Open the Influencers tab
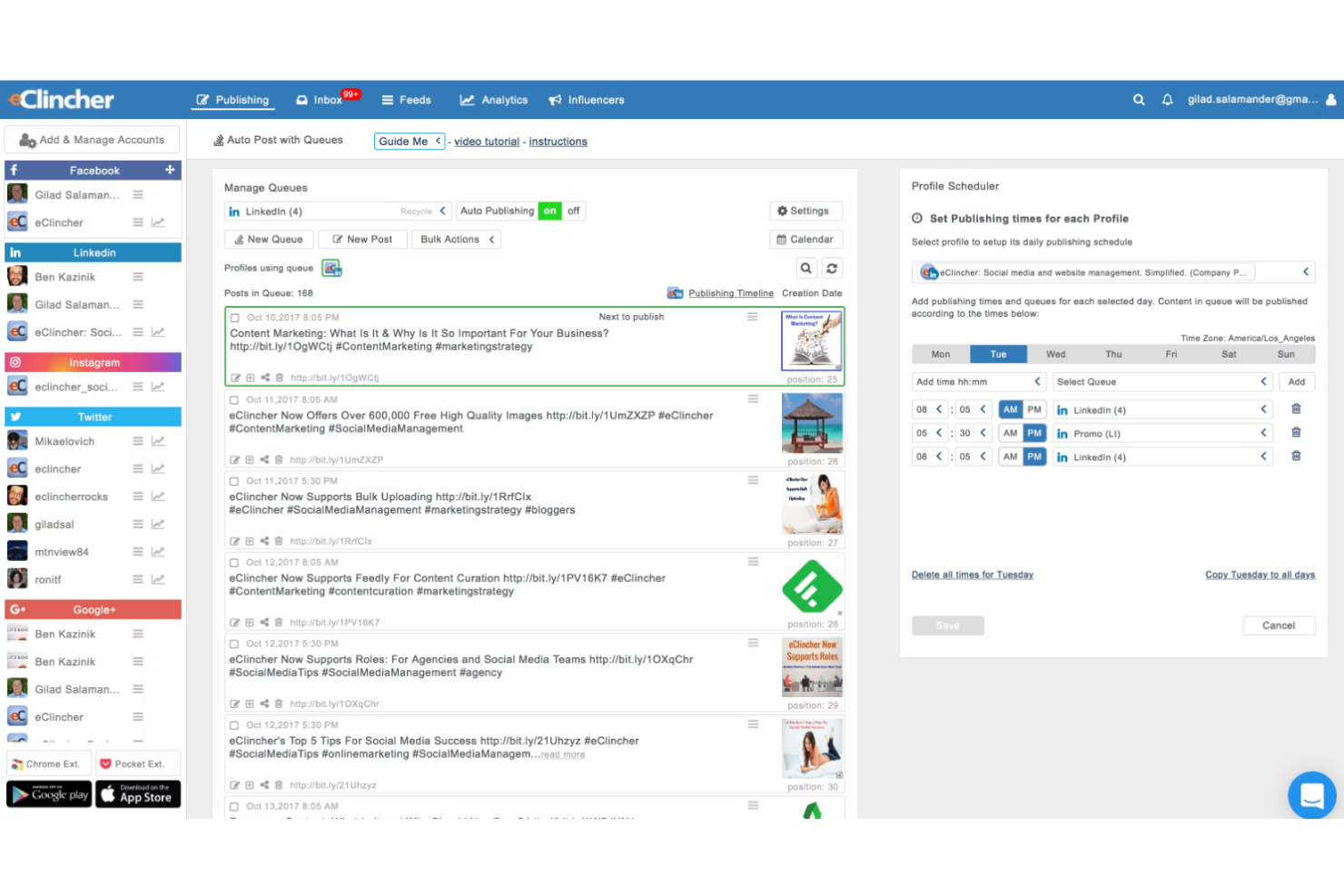1344x896 pixels. coord(587,100)
